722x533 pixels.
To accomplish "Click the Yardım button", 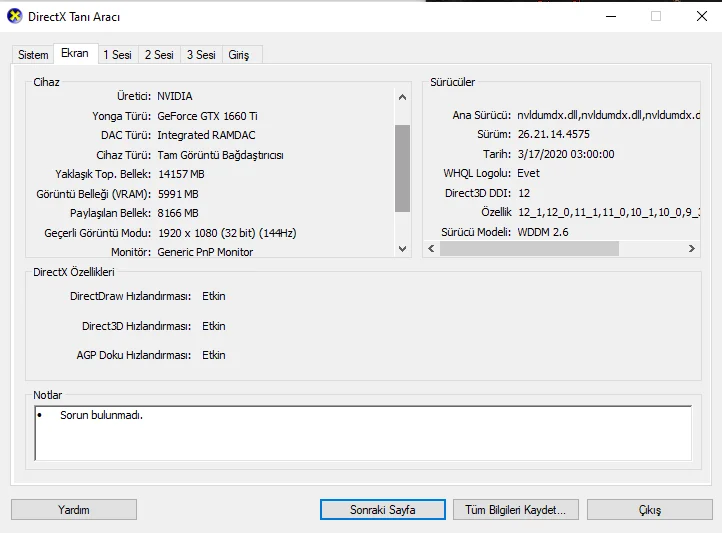I will point(74,510).
